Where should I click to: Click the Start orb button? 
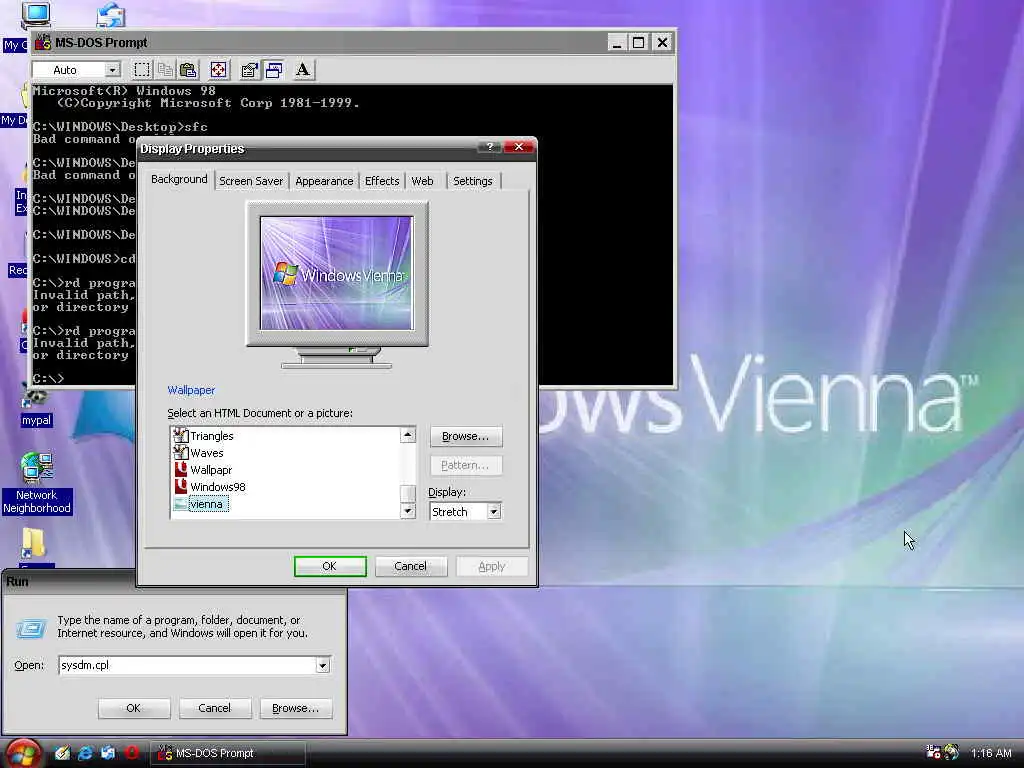click(x=22, y=754)
